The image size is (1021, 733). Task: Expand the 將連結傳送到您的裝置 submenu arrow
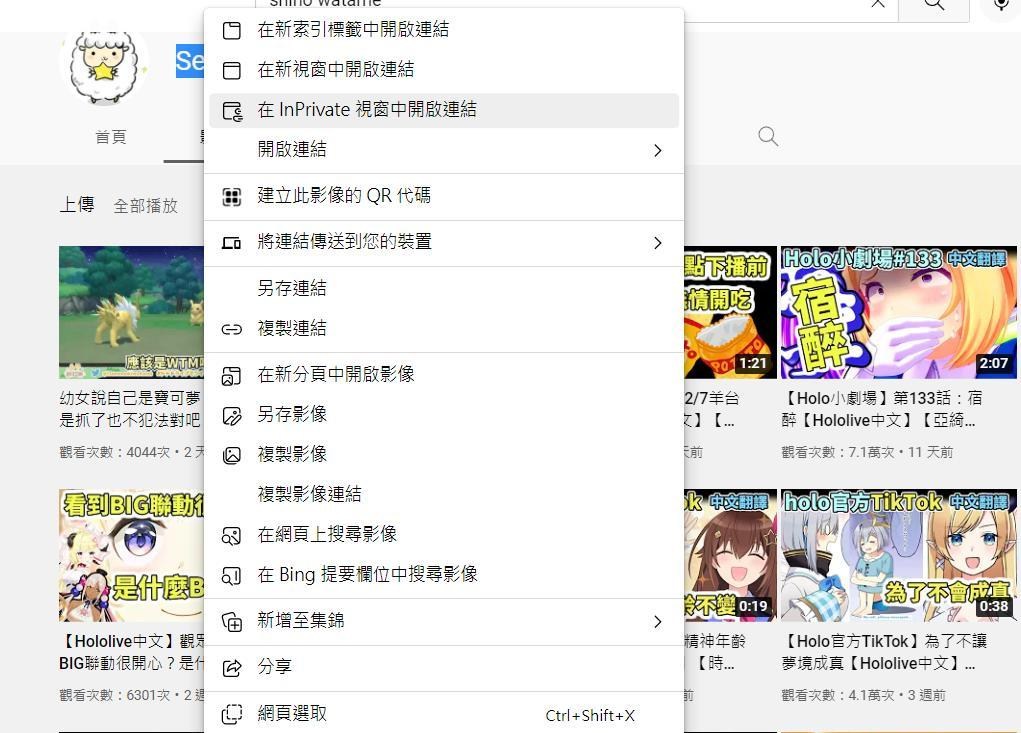coord(658,243)
